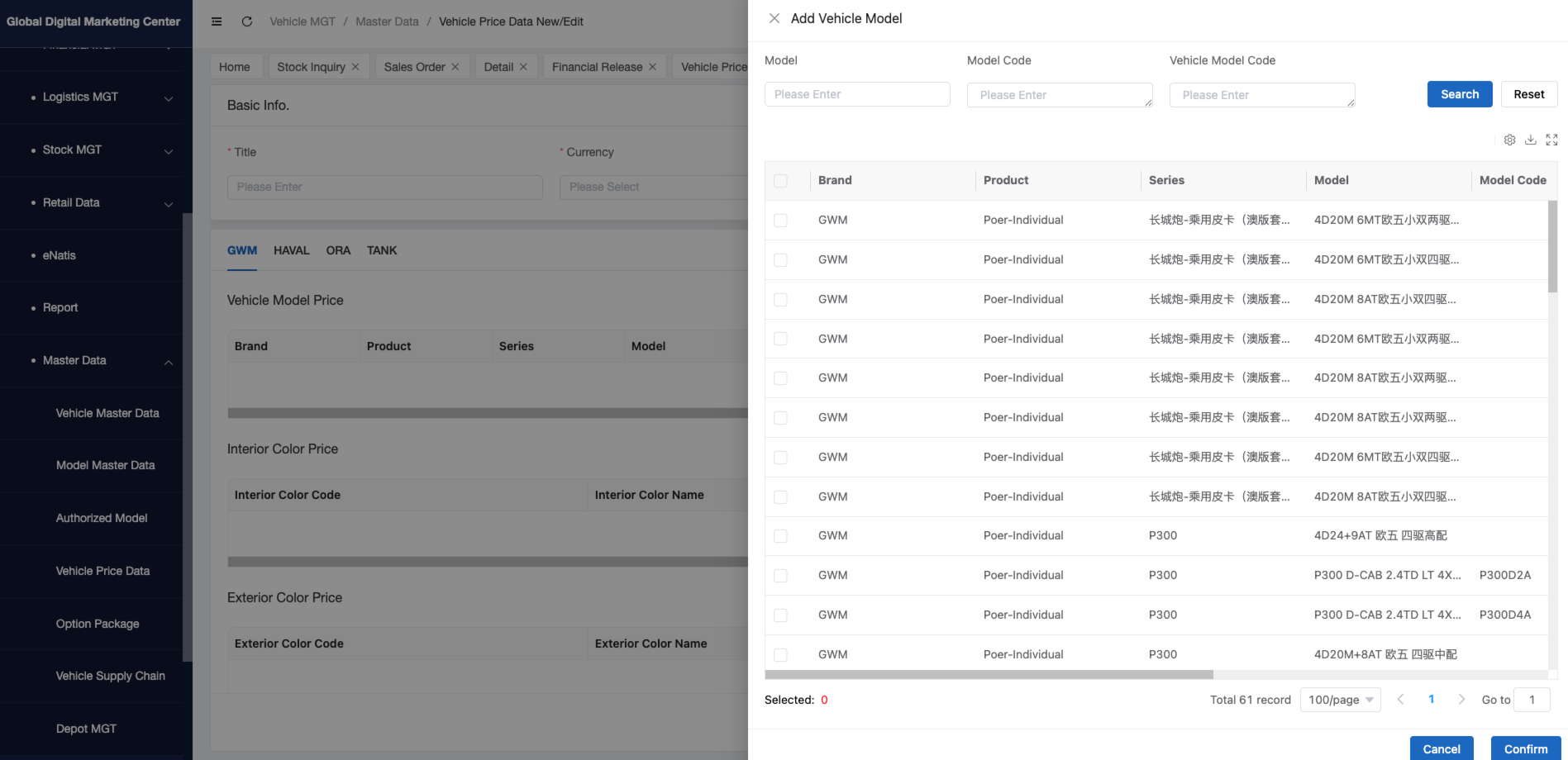Check the row with model code P300D4A

(780, 615)
